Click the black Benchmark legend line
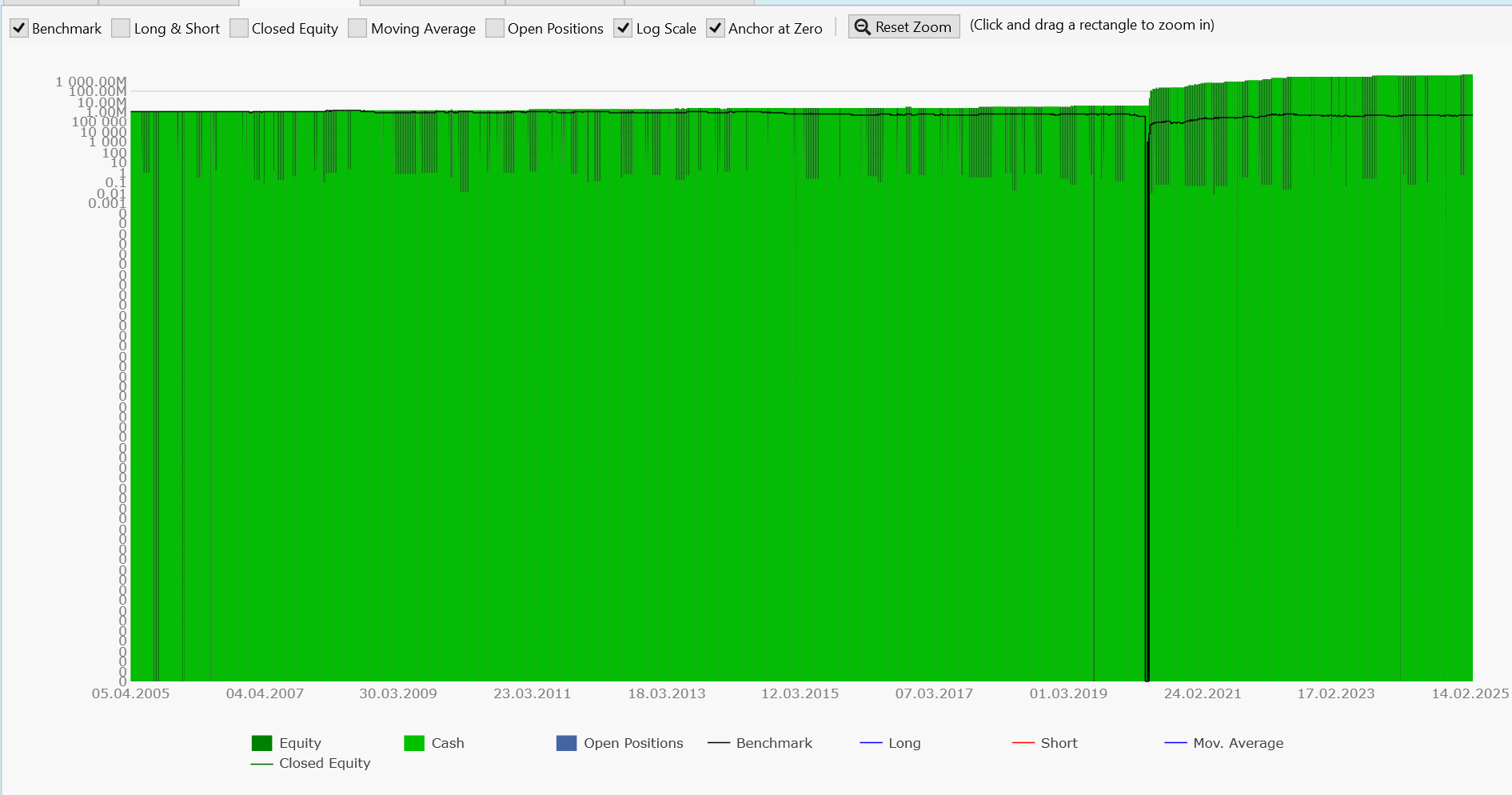 (x=719, y=743)
